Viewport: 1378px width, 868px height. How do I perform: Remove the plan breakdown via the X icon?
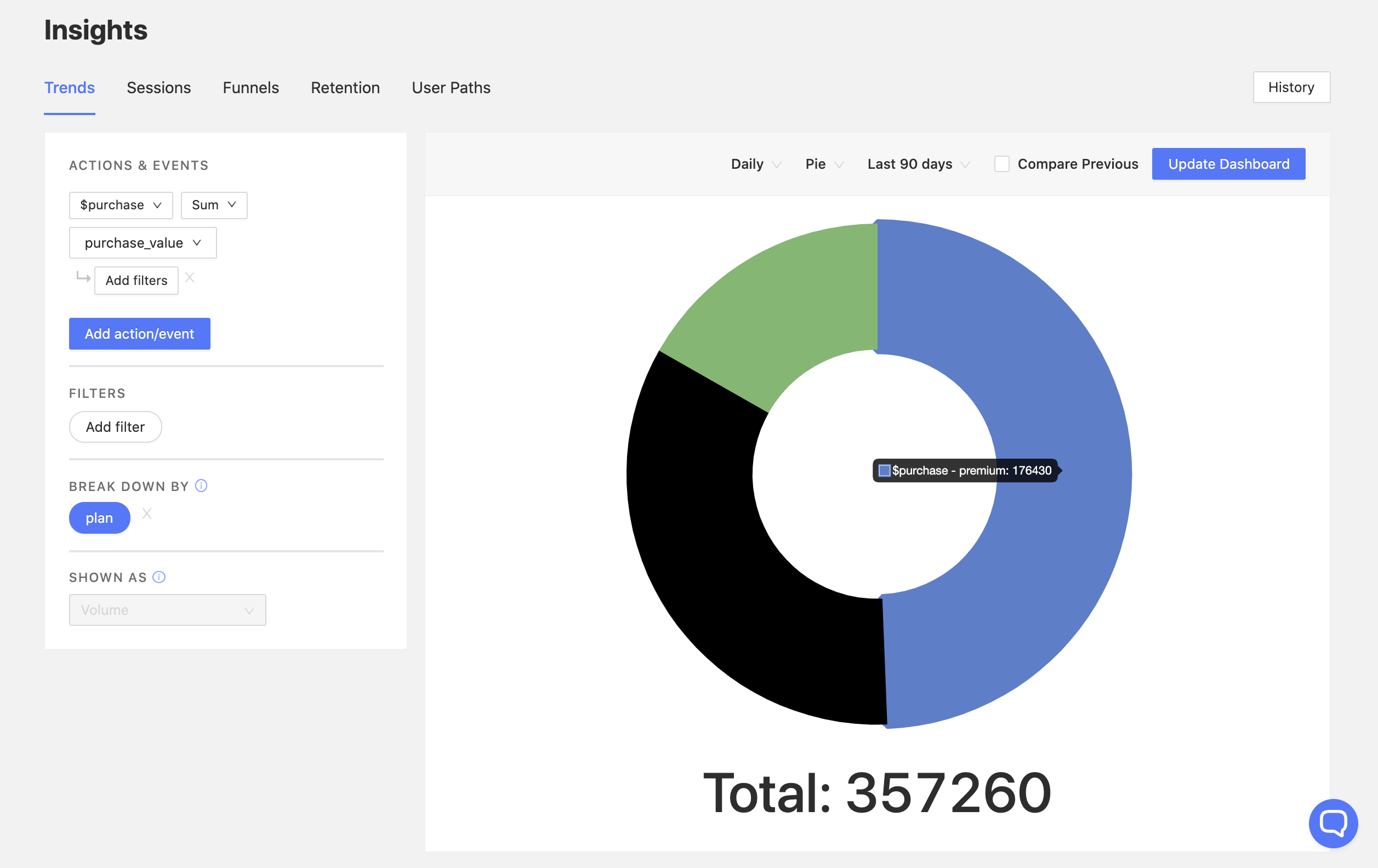[x=147, y=514]
